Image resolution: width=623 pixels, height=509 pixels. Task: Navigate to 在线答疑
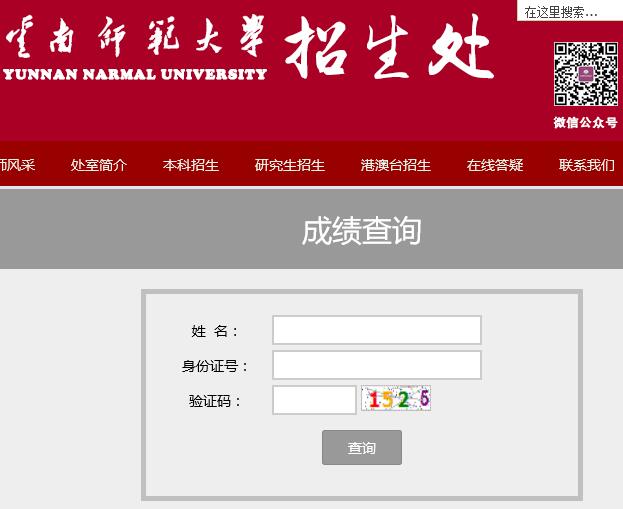click(x=495, y=165)
